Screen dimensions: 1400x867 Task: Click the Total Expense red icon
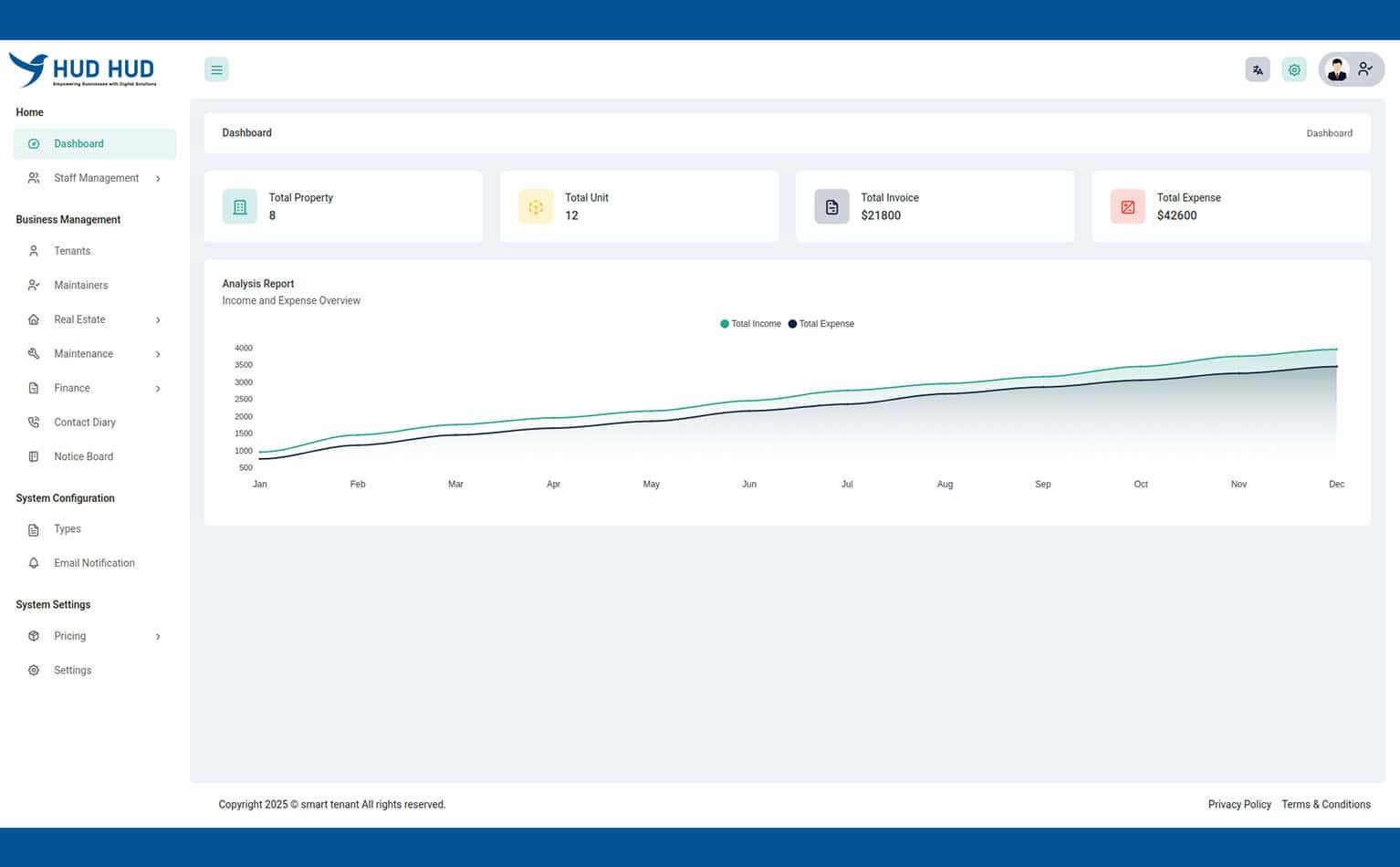point(1127,207)
